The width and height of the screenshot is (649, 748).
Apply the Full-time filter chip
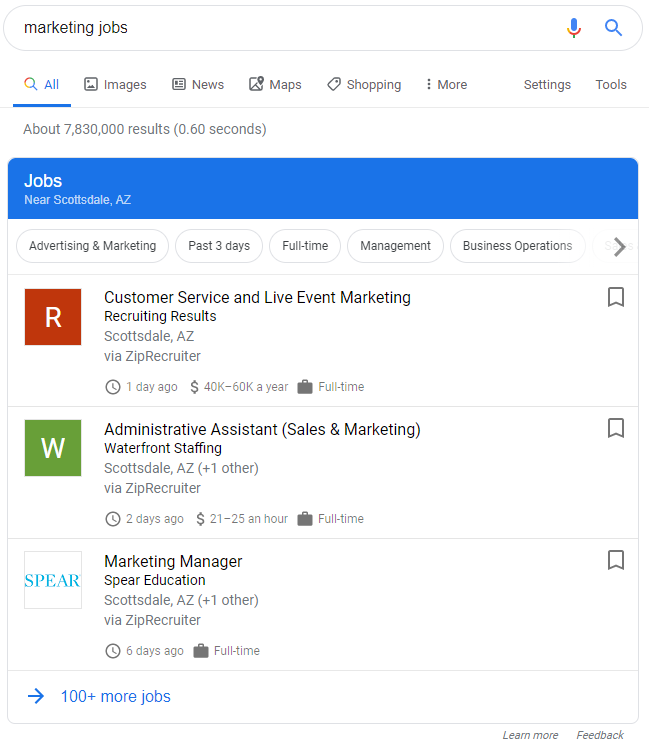click(x=305, y=246)
